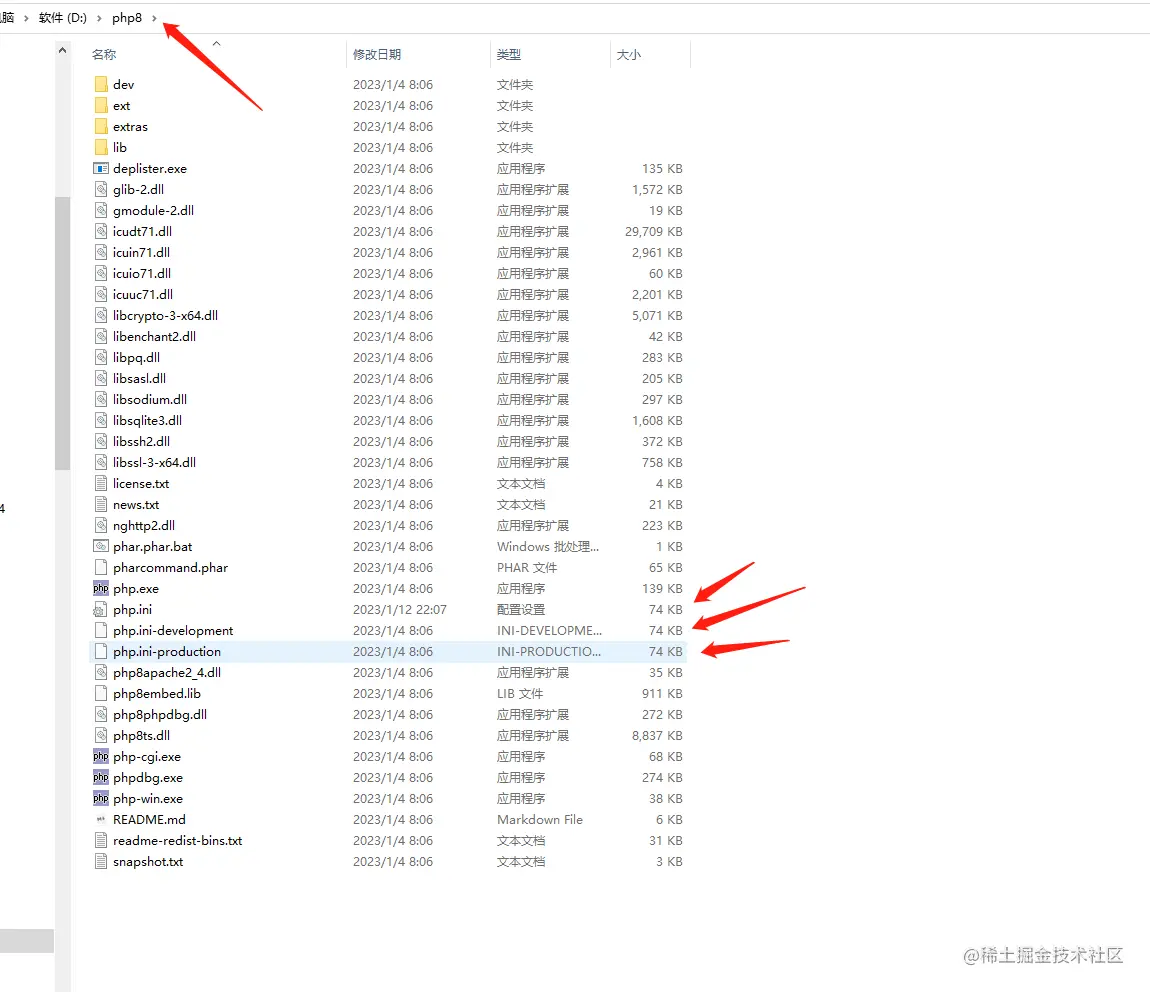This screenshot has width=1150, height=992.
Task: Select file name nghttp2.dll
Action: [144, 526]
